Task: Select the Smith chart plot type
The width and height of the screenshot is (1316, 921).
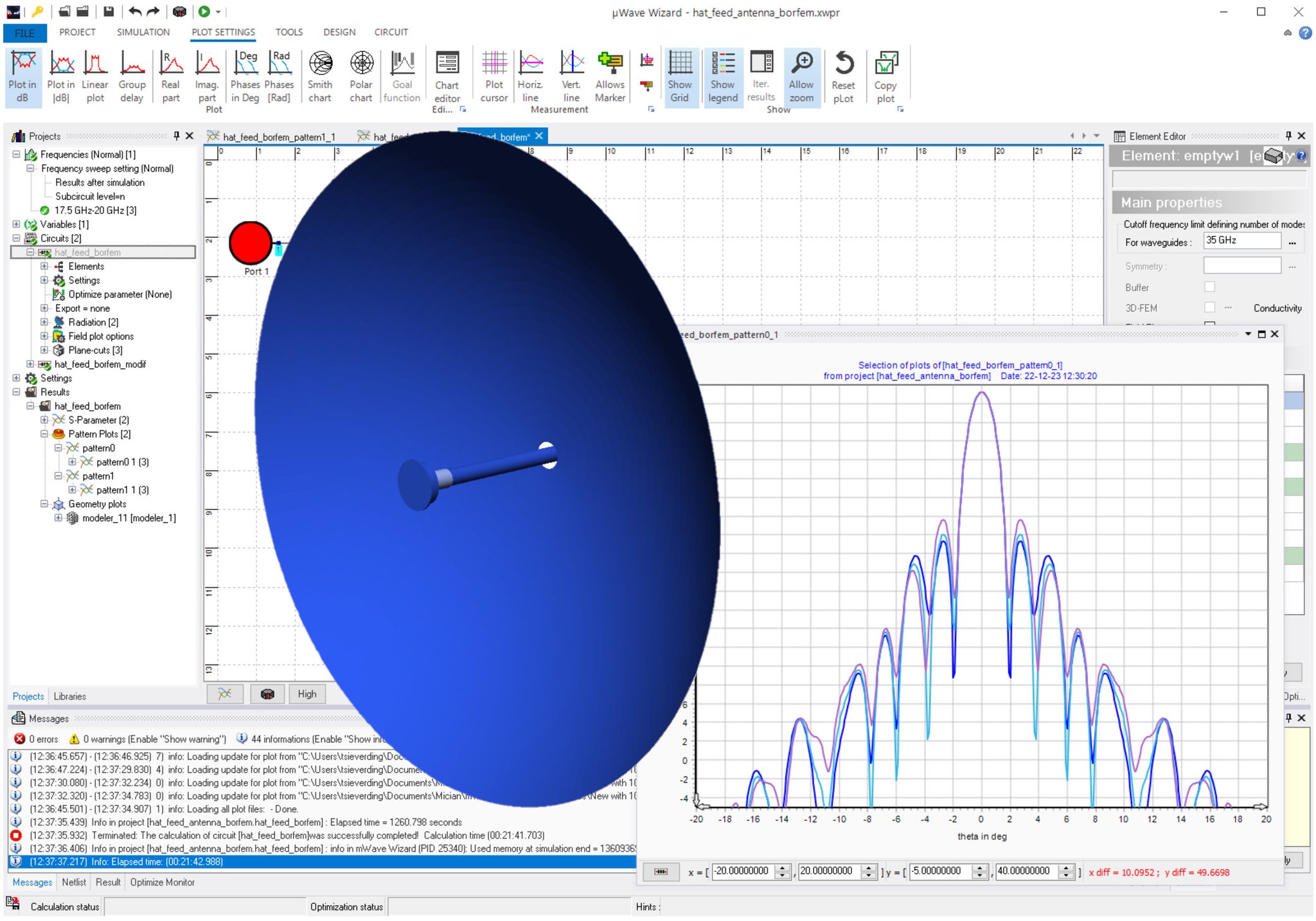Action: [320, 76]
